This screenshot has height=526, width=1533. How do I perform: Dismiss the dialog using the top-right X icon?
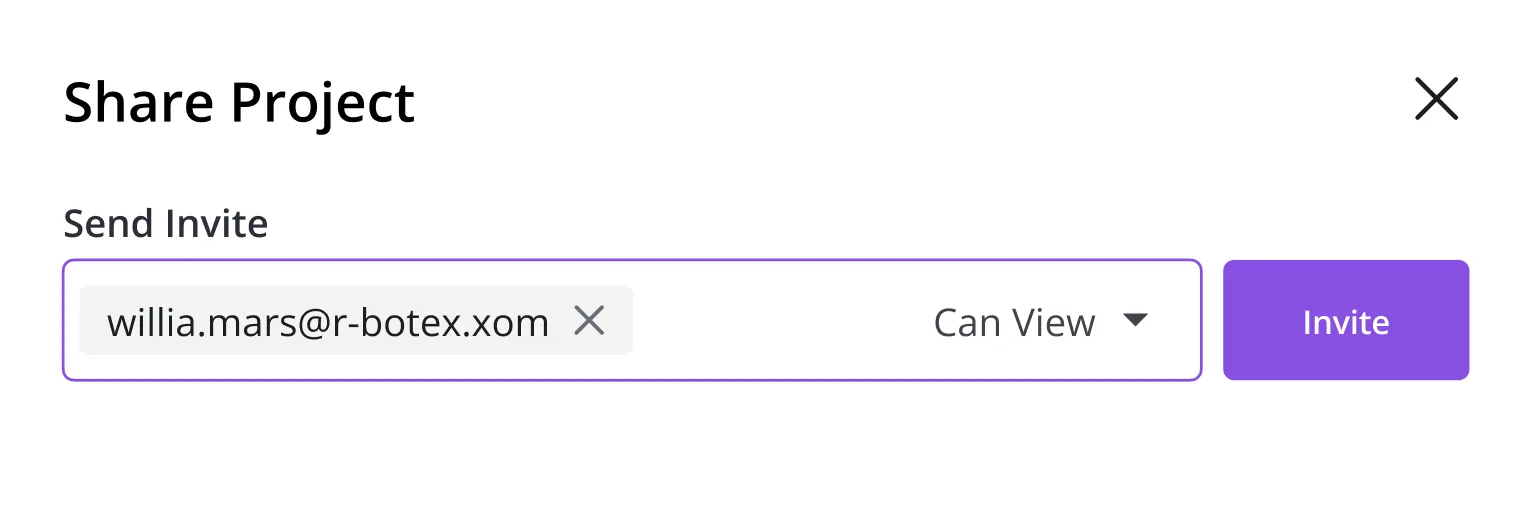pyautogui.click(x=1436, y=100)
